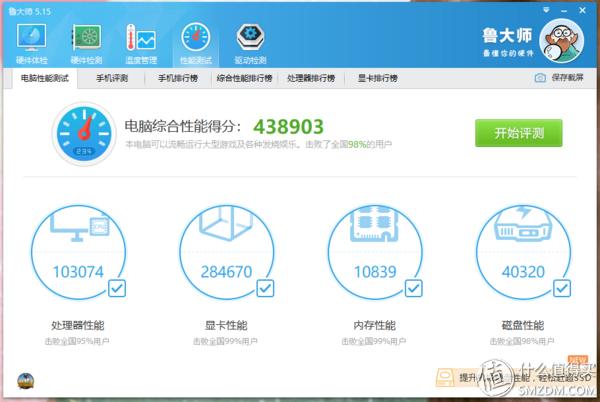Open the 驱动检测 driver detection icon
This screenshot has height=402, width=600.
[x=250, y=43]
